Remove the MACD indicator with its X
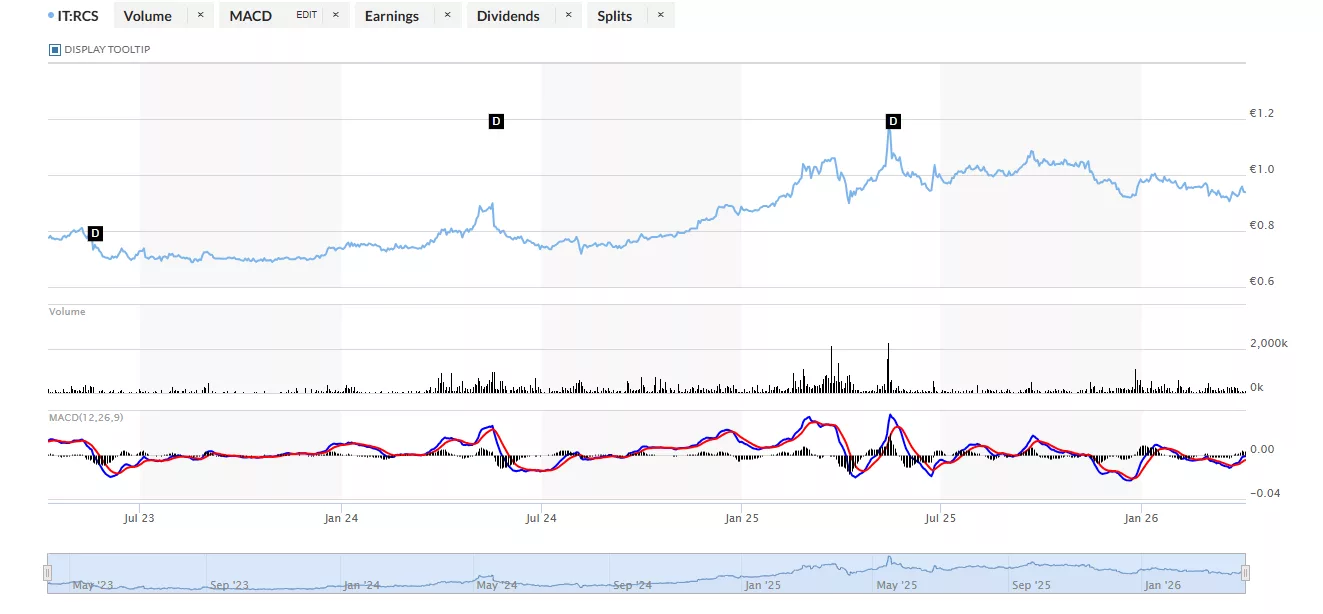1323x614 pixels. pos(335,15)
